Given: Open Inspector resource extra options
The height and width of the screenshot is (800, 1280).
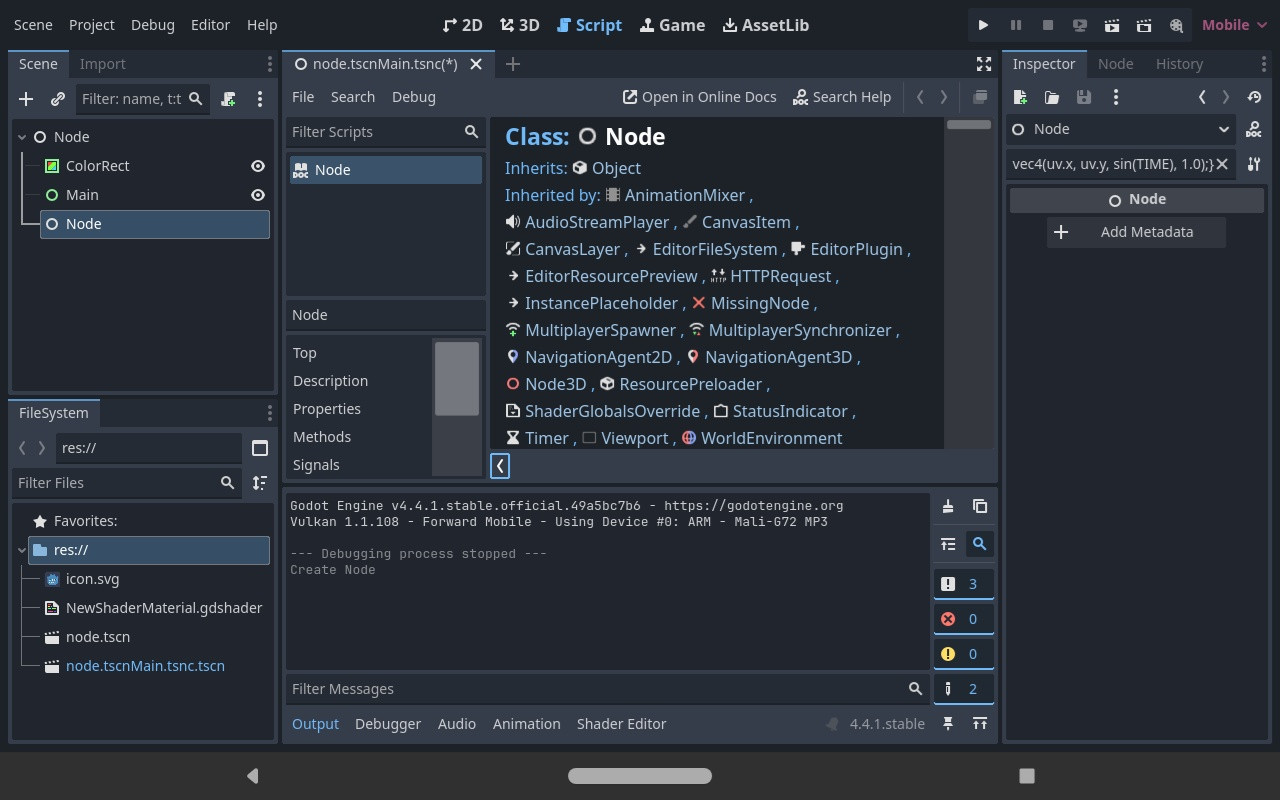Looking at the screenshot, I should click(x=1116, y=97).
